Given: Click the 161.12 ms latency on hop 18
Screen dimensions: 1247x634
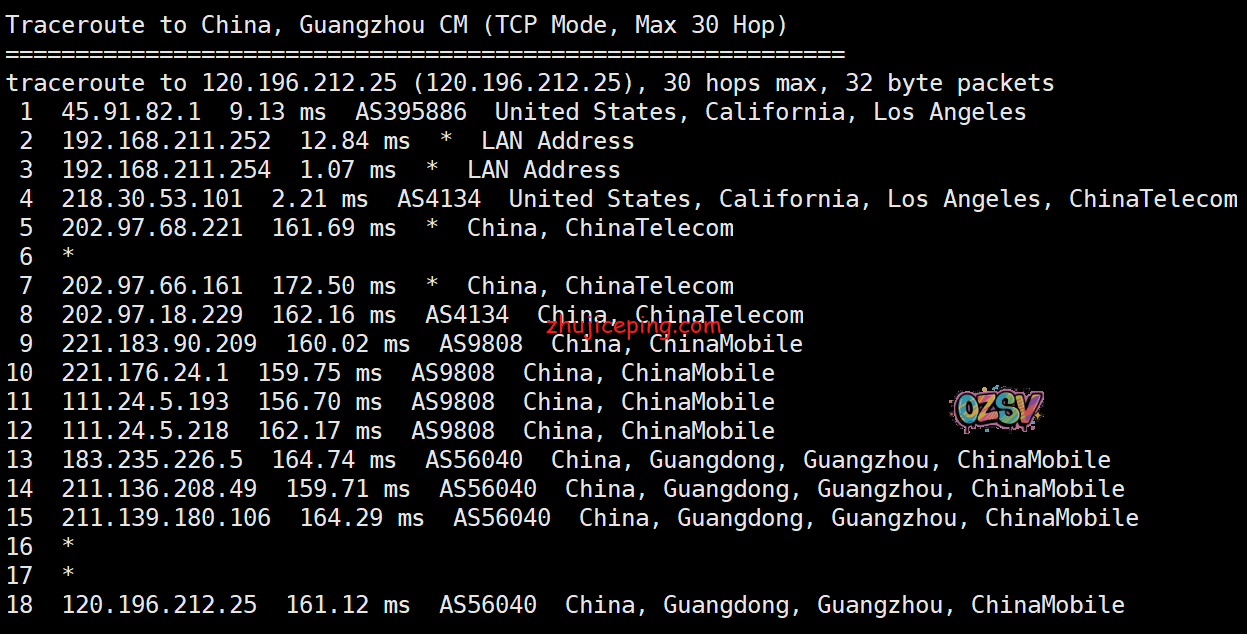Looking at the screenshot, I should [x=347, y=605].
